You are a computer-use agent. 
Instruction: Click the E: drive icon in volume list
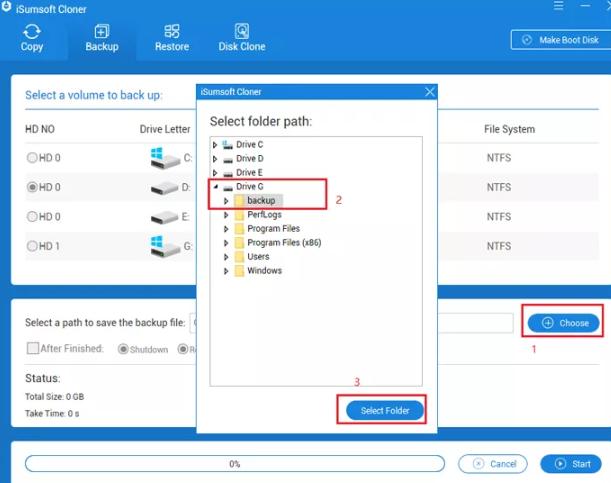pos(164,218)
